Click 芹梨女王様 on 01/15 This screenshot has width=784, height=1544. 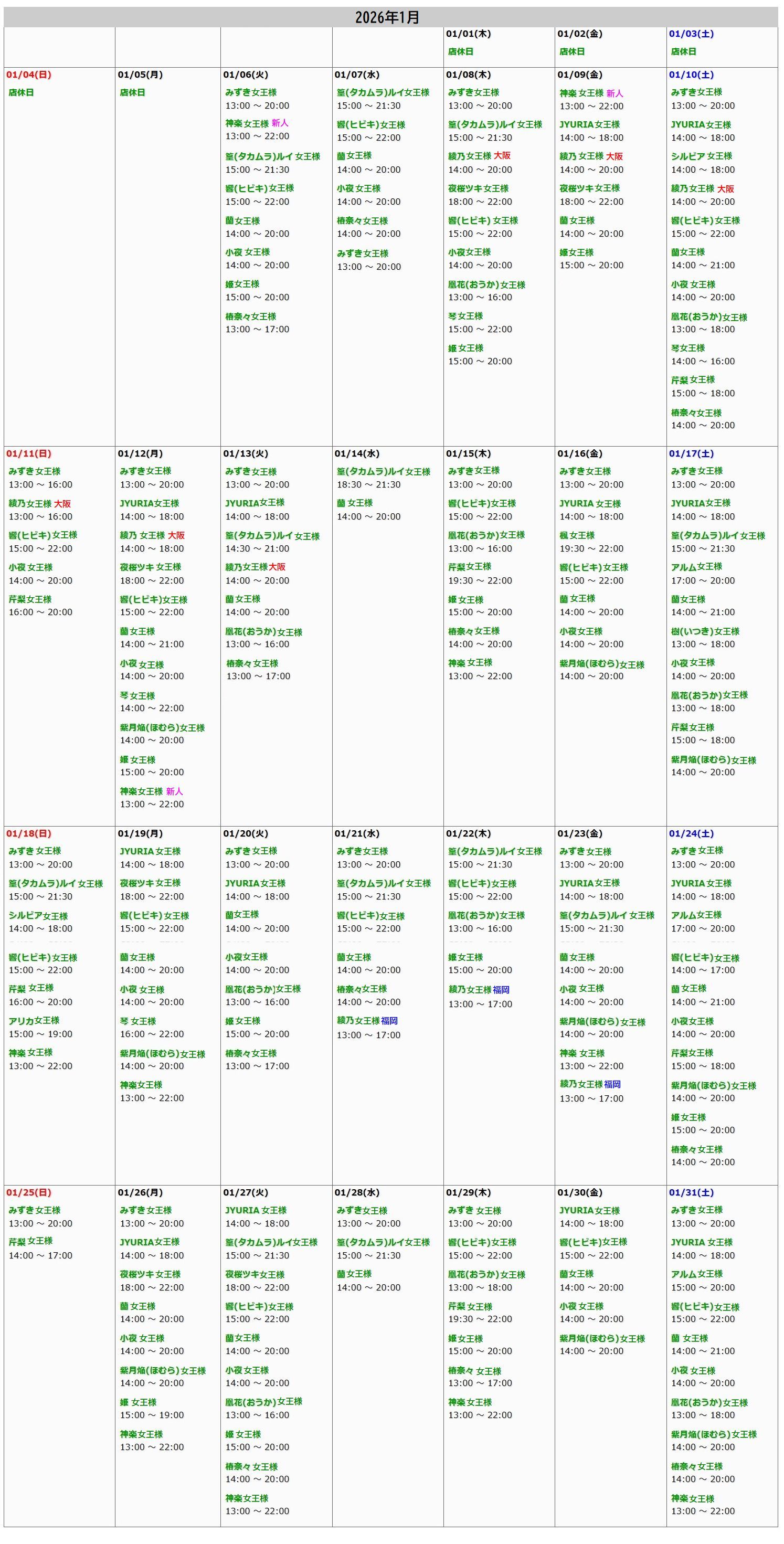pyautogui.click(x=469, y=566)
